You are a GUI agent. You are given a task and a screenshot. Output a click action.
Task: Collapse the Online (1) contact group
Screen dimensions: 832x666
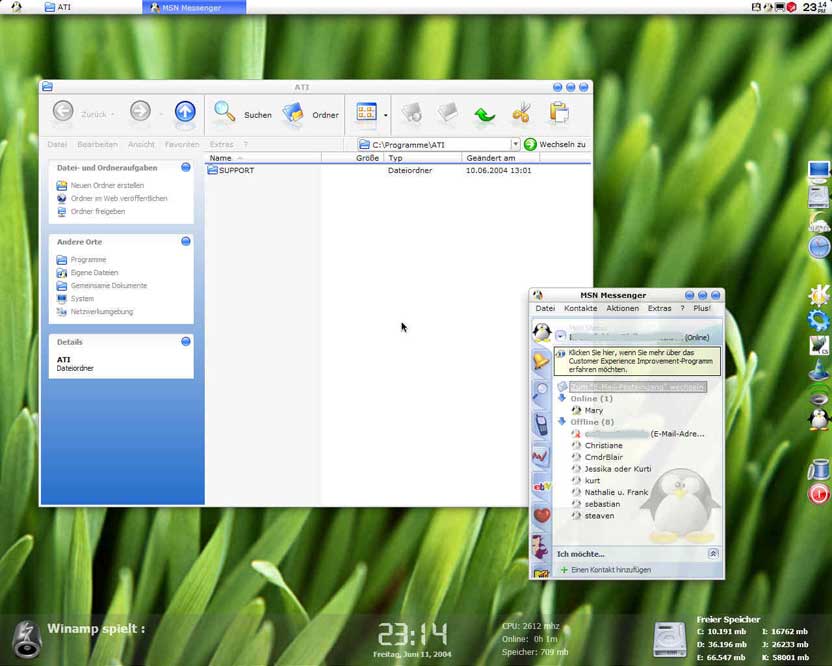(562, 398)
